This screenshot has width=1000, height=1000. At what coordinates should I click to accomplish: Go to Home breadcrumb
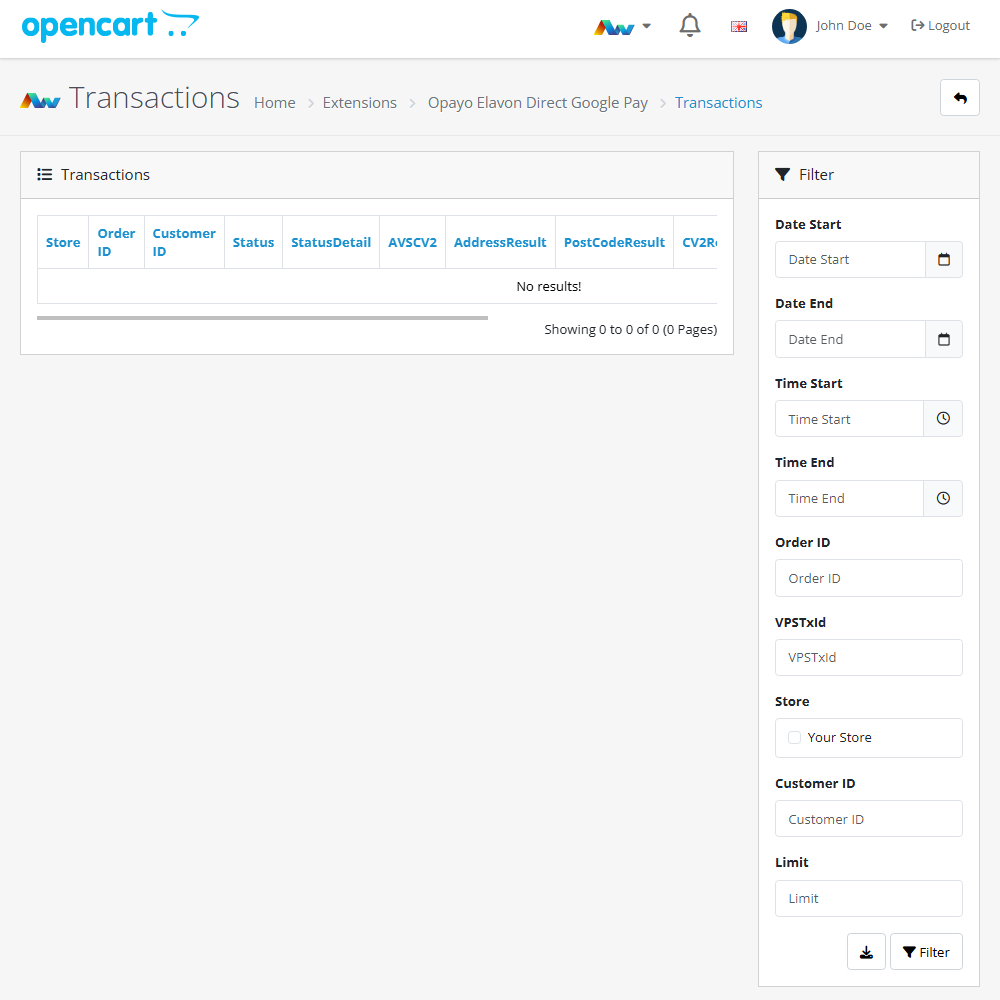[274, 103]
